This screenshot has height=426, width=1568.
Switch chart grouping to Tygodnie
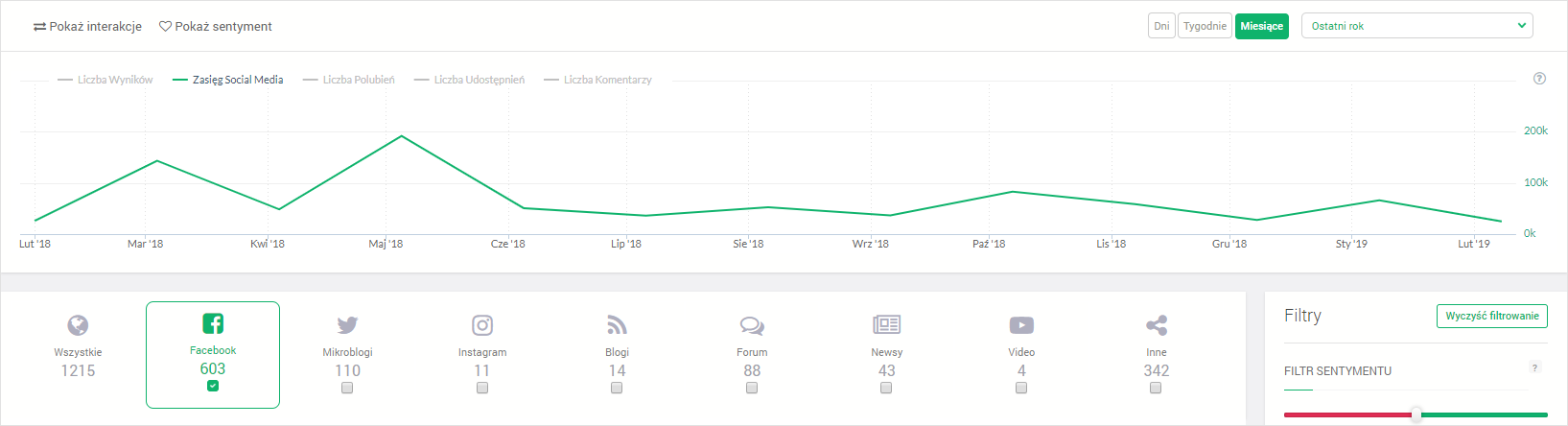(x=1205, y=26)
